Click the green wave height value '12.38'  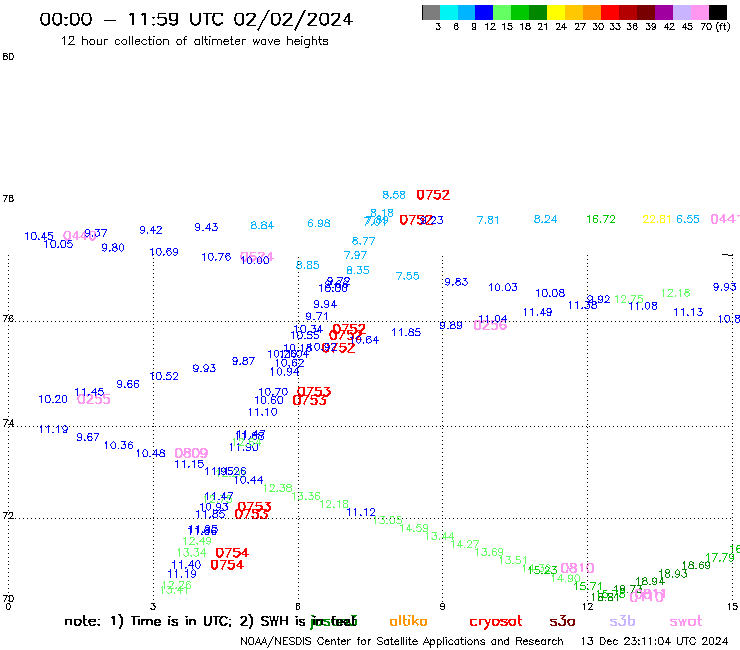click(x=278, y=489)
